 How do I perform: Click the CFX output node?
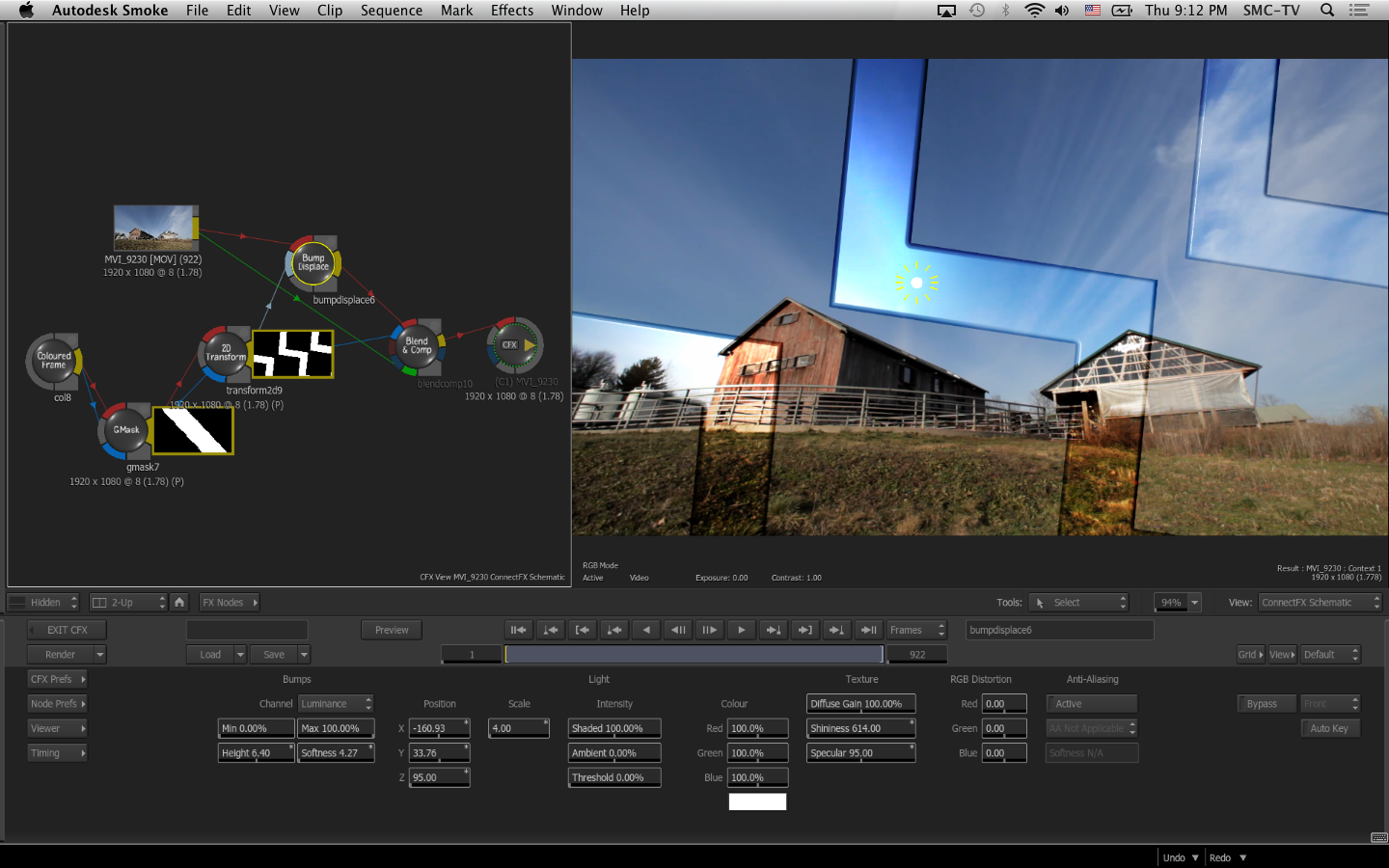[515, 344]
